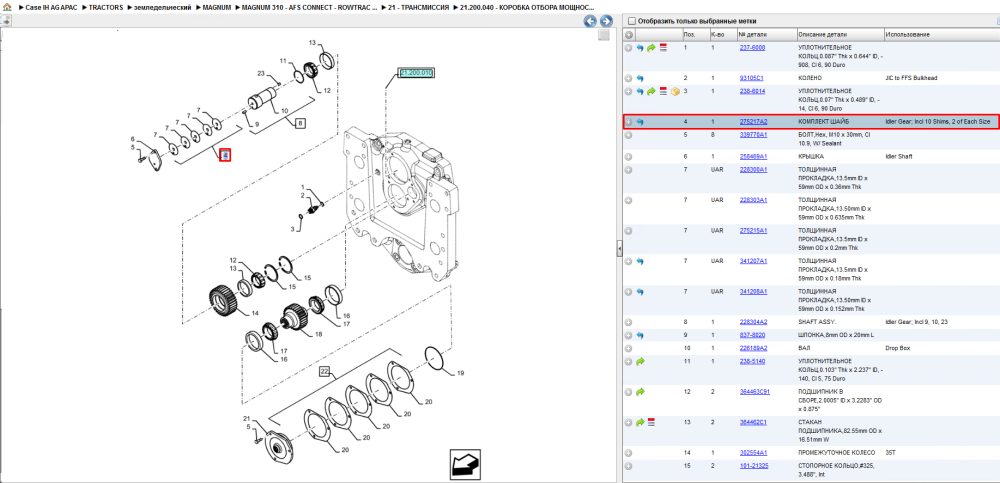This screenshot has height=483, width=1000.
Task: Click the export icon above the diagram
Action: (x=6, y=21)
